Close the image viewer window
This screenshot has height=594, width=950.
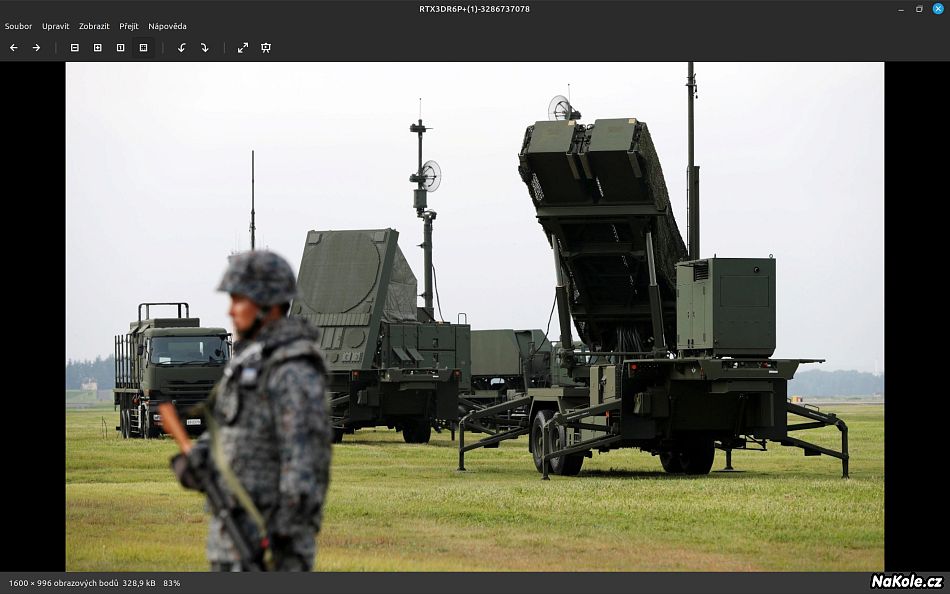(938, 9)
